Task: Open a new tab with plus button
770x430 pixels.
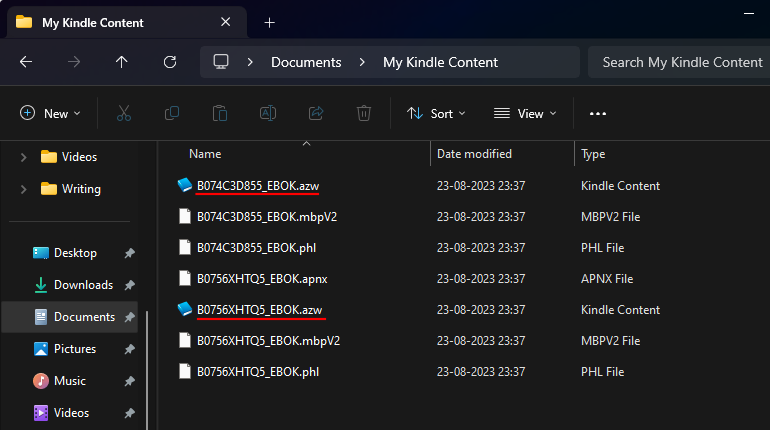Action: 269,22
